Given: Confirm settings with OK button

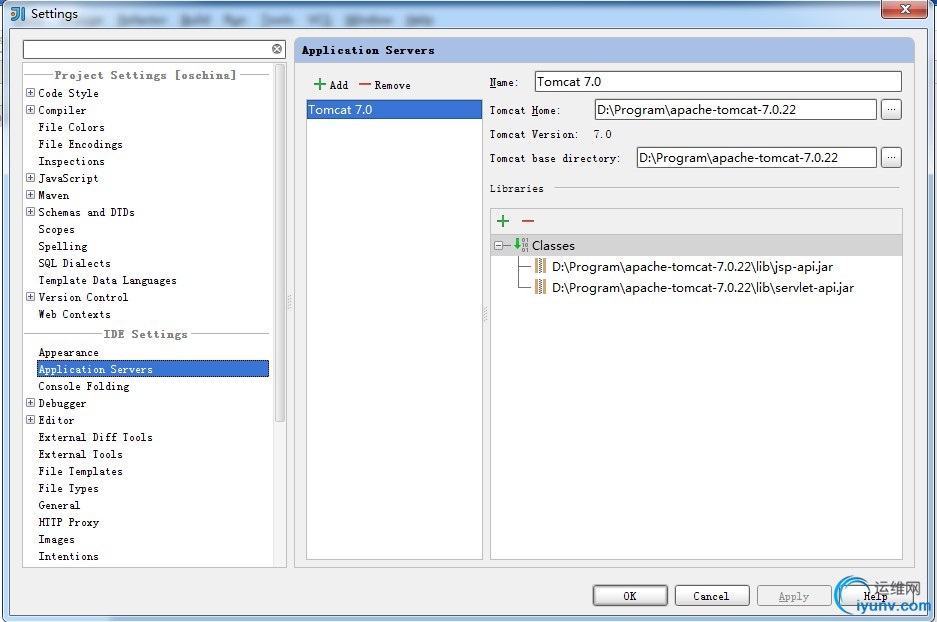Looking at the screenshot, I should coord(630,596).
